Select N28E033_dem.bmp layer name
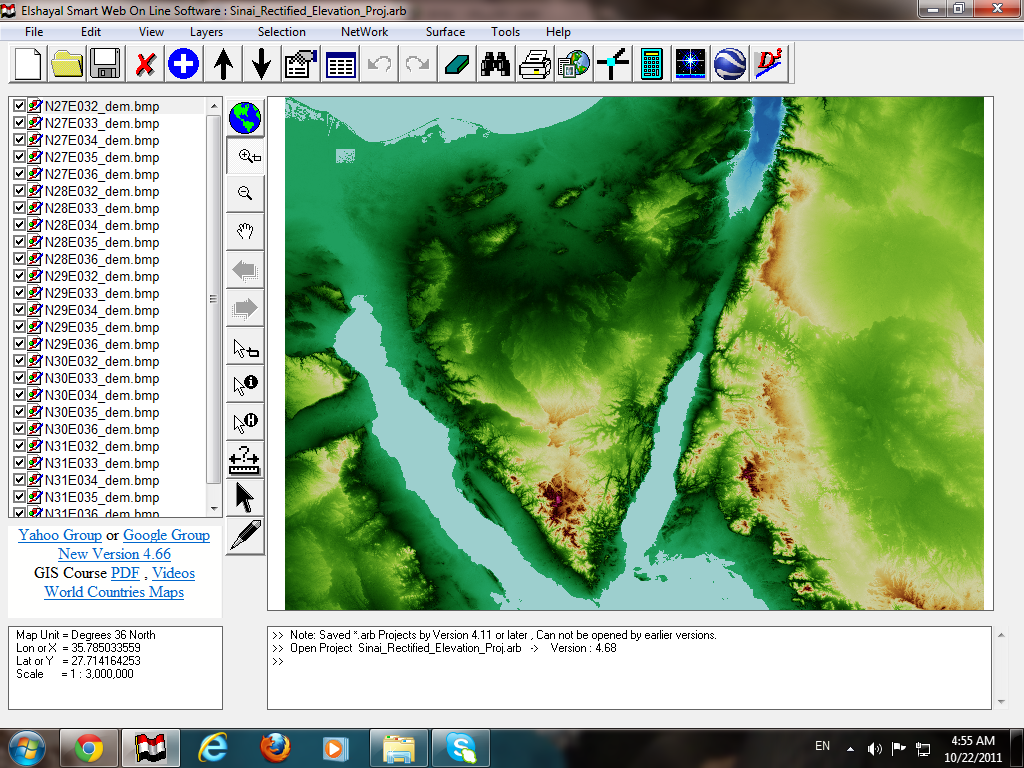1024x768 pixels. (x=102, y=208)
